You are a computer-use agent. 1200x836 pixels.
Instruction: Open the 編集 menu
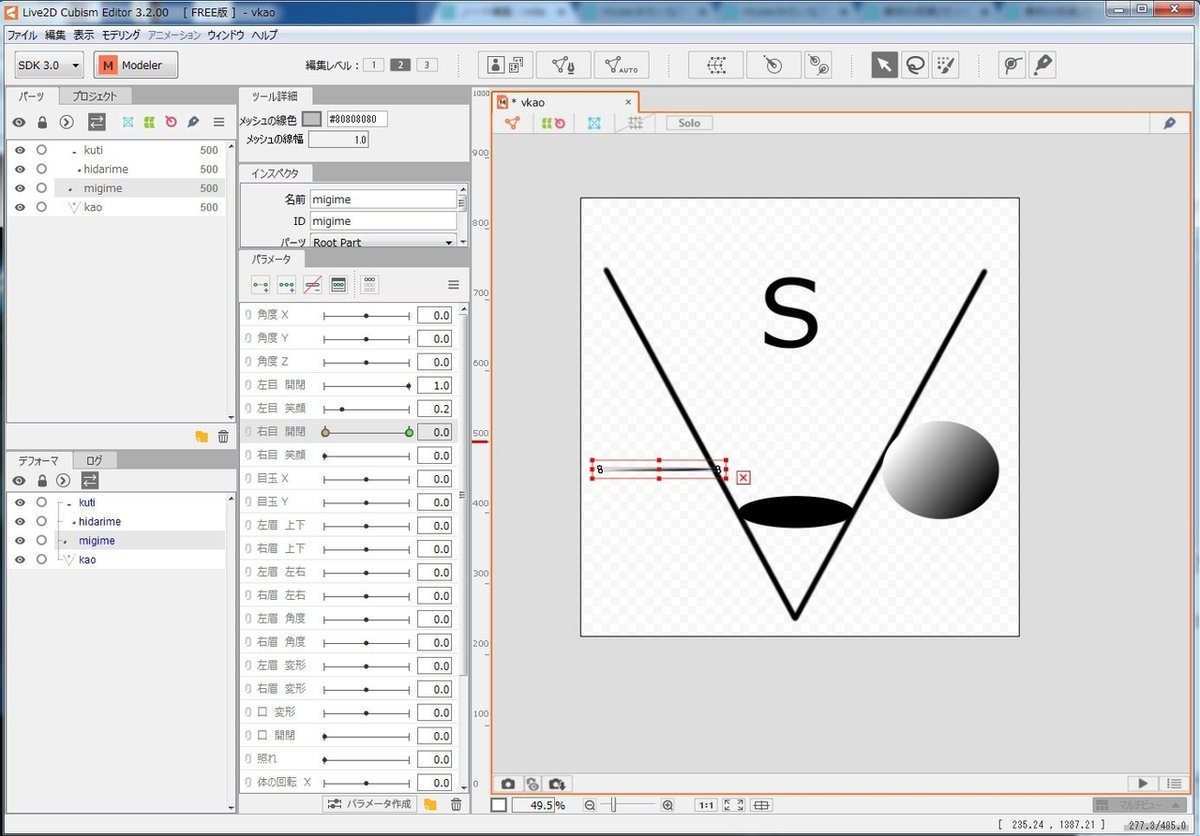click(x=55, y=34)
